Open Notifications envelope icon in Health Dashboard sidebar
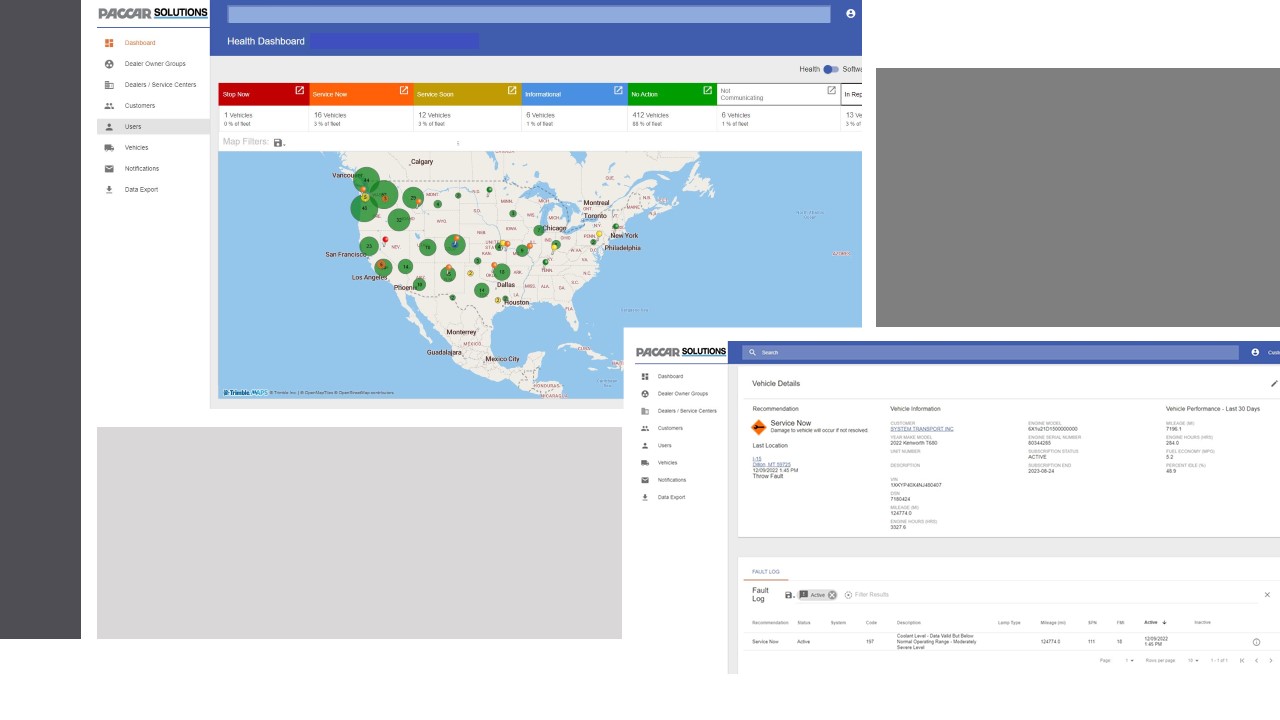The image size is (1280, 720). click(109, 169)
